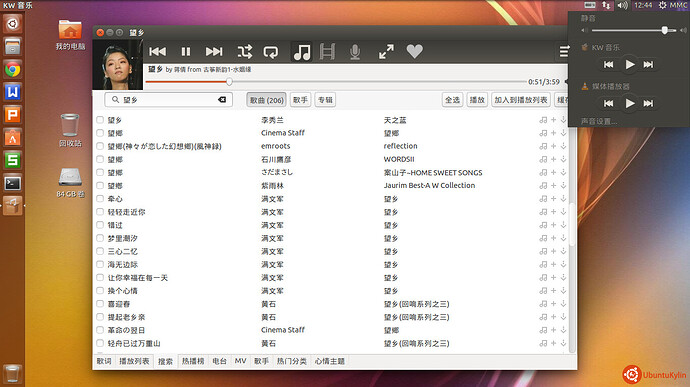Open the terminal from the launcher
This screenshot has height=387, width=690.
[12, 183]
